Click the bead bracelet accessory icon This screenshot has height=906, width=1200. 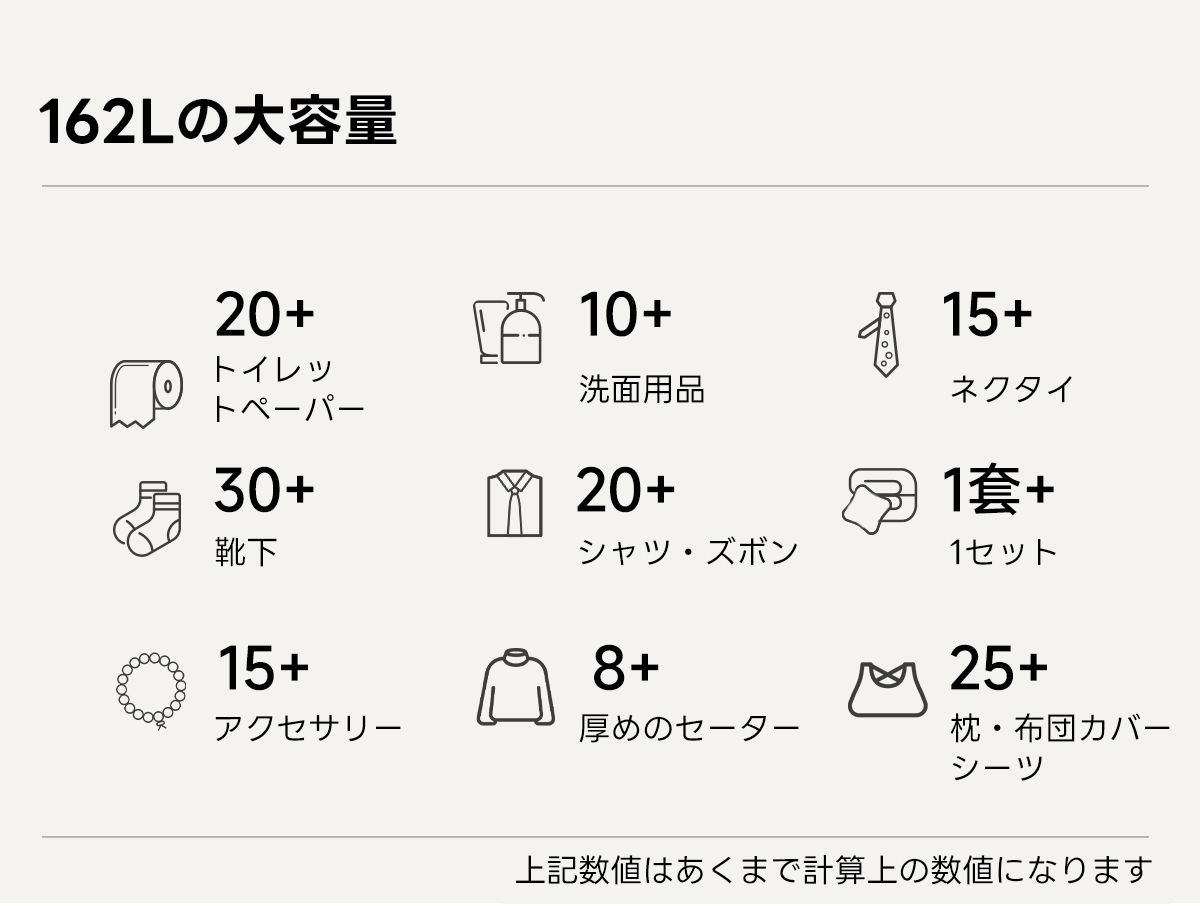[x=151, y=689]
